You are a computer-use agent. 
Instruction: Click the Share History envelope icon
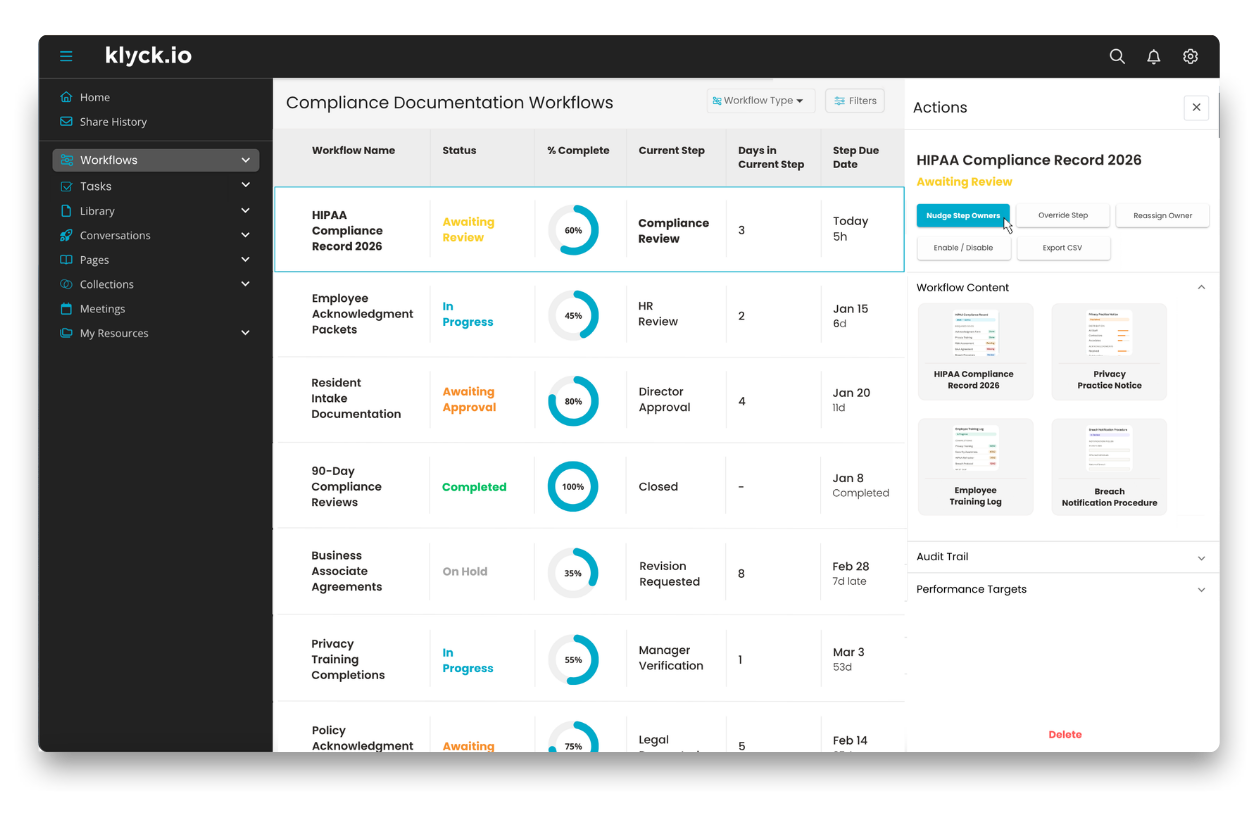tap(66, 122)
